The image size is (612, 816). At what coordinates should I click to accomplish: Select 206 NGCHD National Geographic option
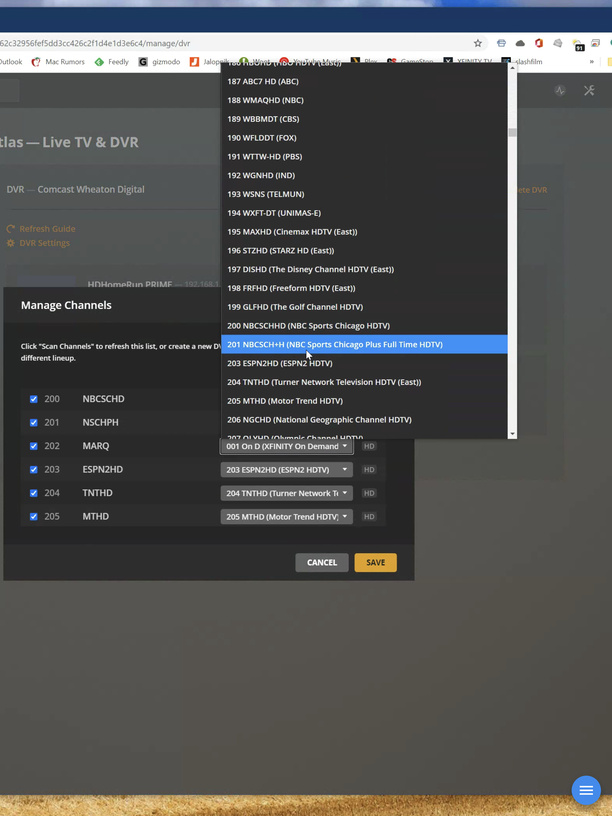click(364, 419)
